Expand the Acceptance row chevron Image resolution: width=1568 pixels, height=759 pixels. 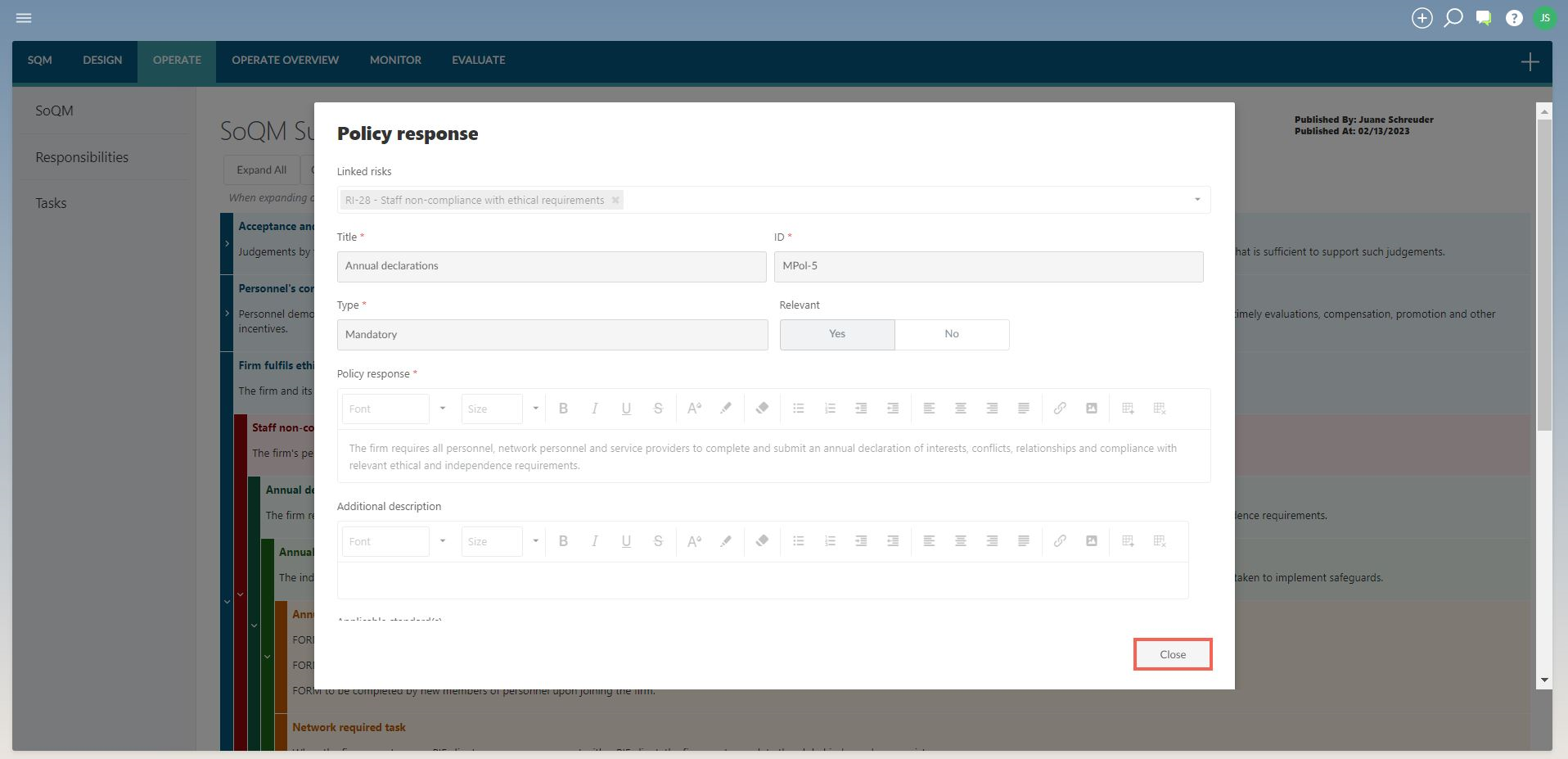click(x=227, y=243)
